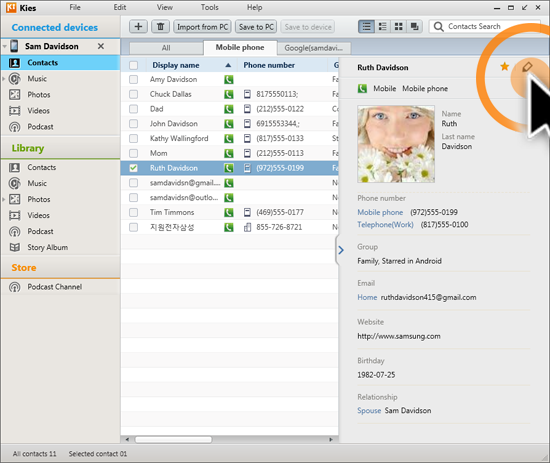
Task: Open Podcast under Connected devices
Action: pyautogui.click(x=40, y=127)
